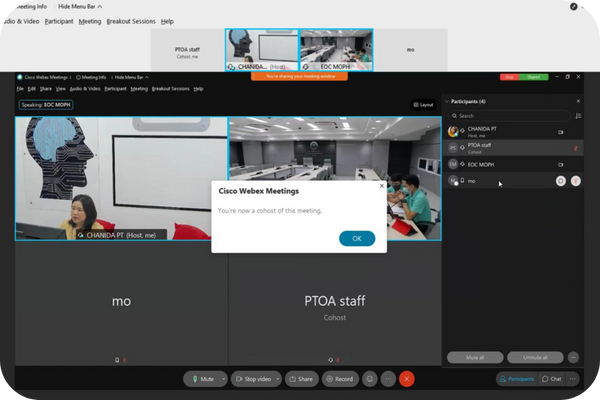Viewport: 600px width, 400px height.
Task: Click the Webex logo in title bar
Action: pyautogui.click(x=20, y=77)
